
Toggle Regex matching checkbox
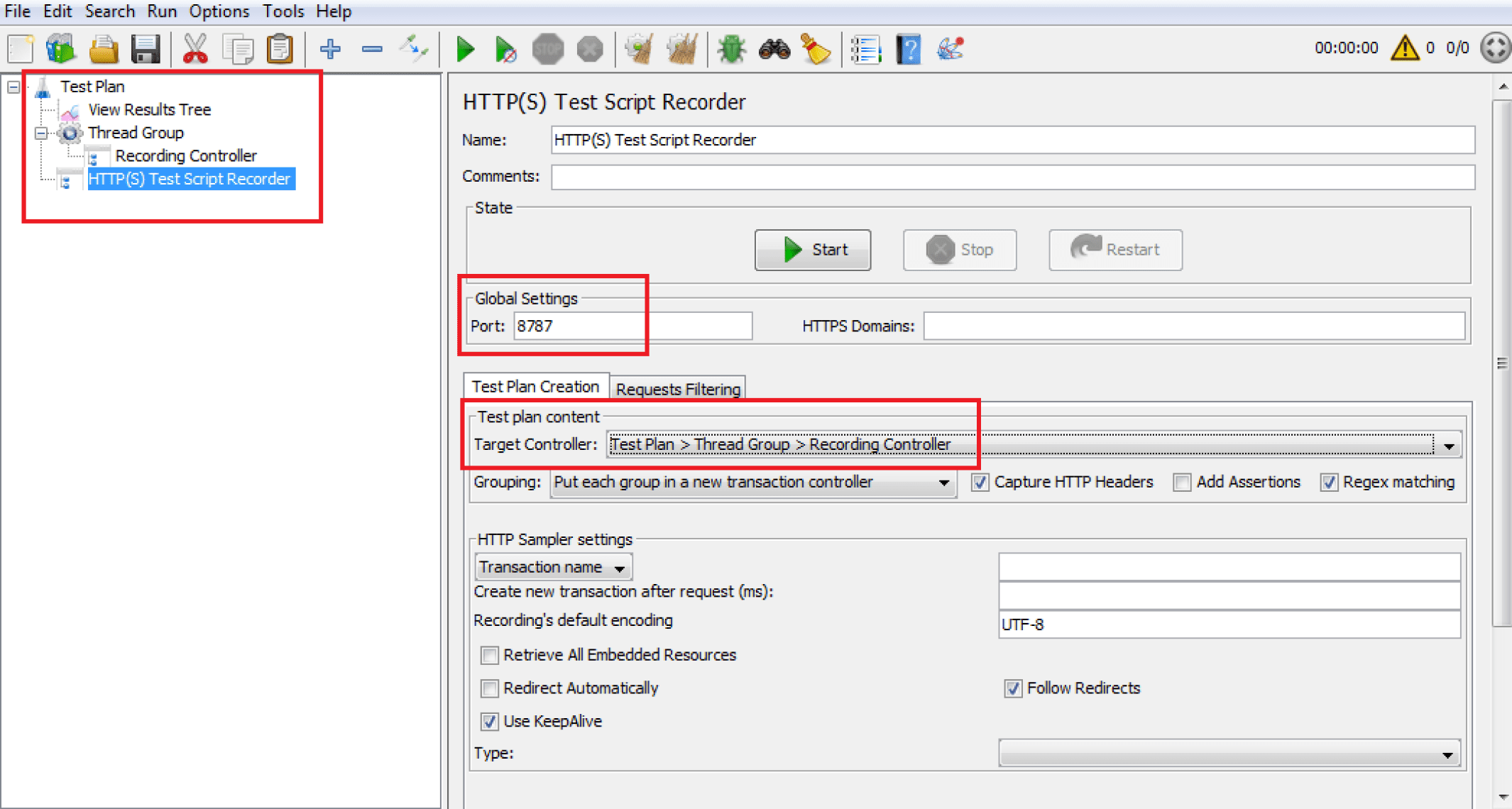tap(1329, 483)
